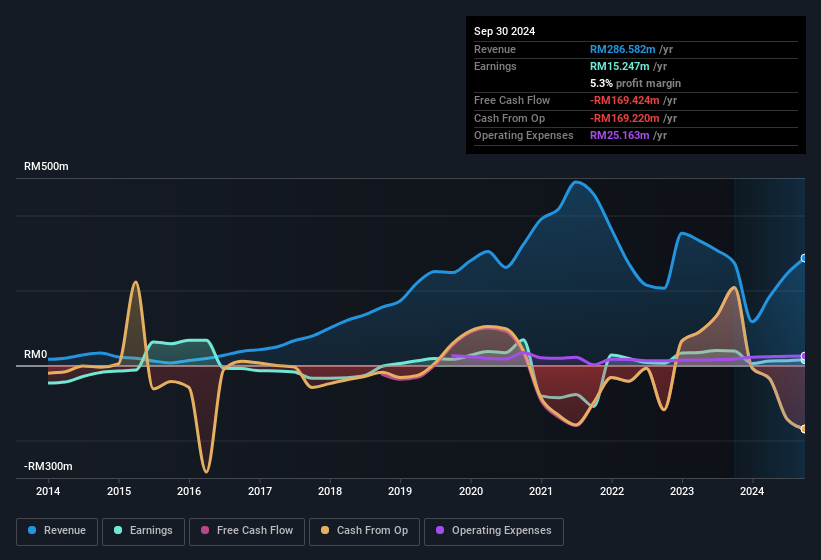Click the Sep 30 2024 tooltip date
Screen dimensions: 821x560
(x=504, y=31)
